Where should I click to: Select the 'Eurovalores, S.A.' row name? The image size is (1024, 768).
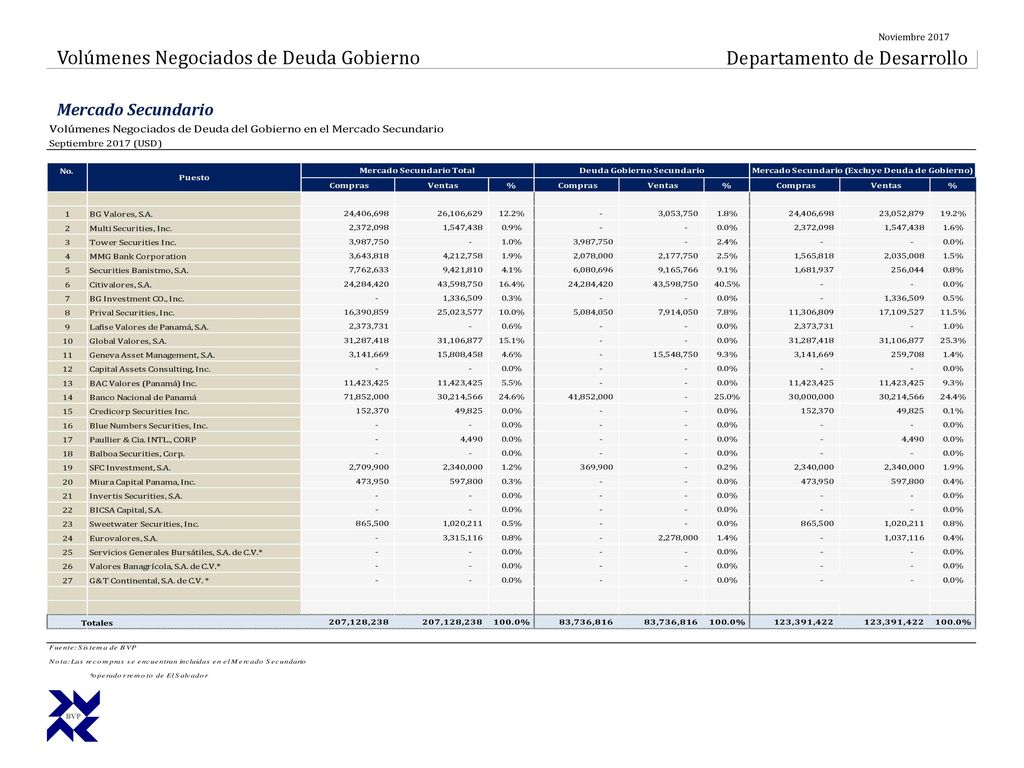coord(123,539)
